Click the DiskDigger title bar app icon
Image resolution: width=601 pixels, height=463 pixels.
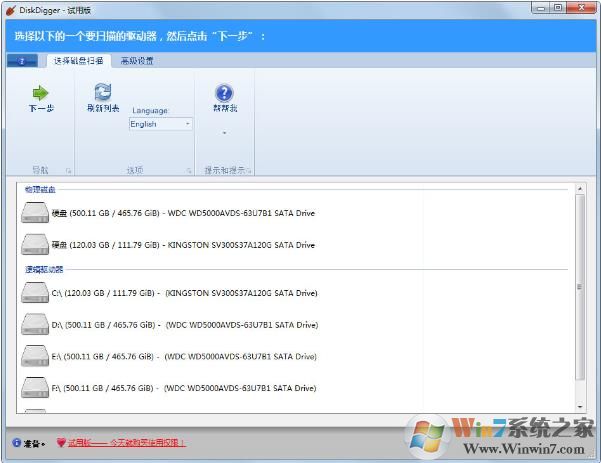point(11,9)
